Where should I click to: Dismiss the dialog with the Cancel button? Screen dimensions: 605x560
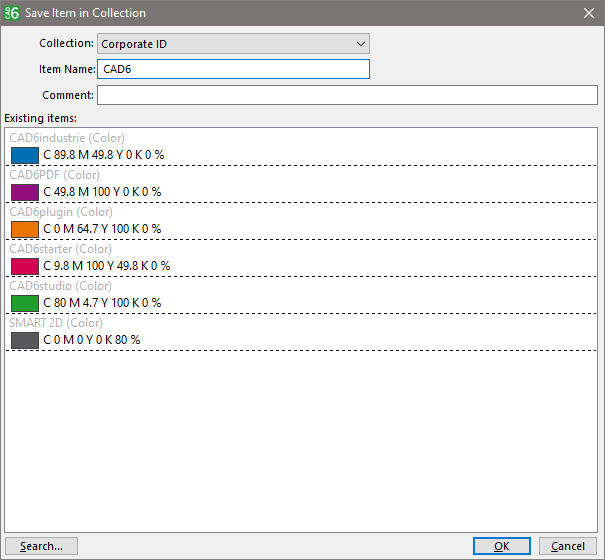(x=568, y=546)
